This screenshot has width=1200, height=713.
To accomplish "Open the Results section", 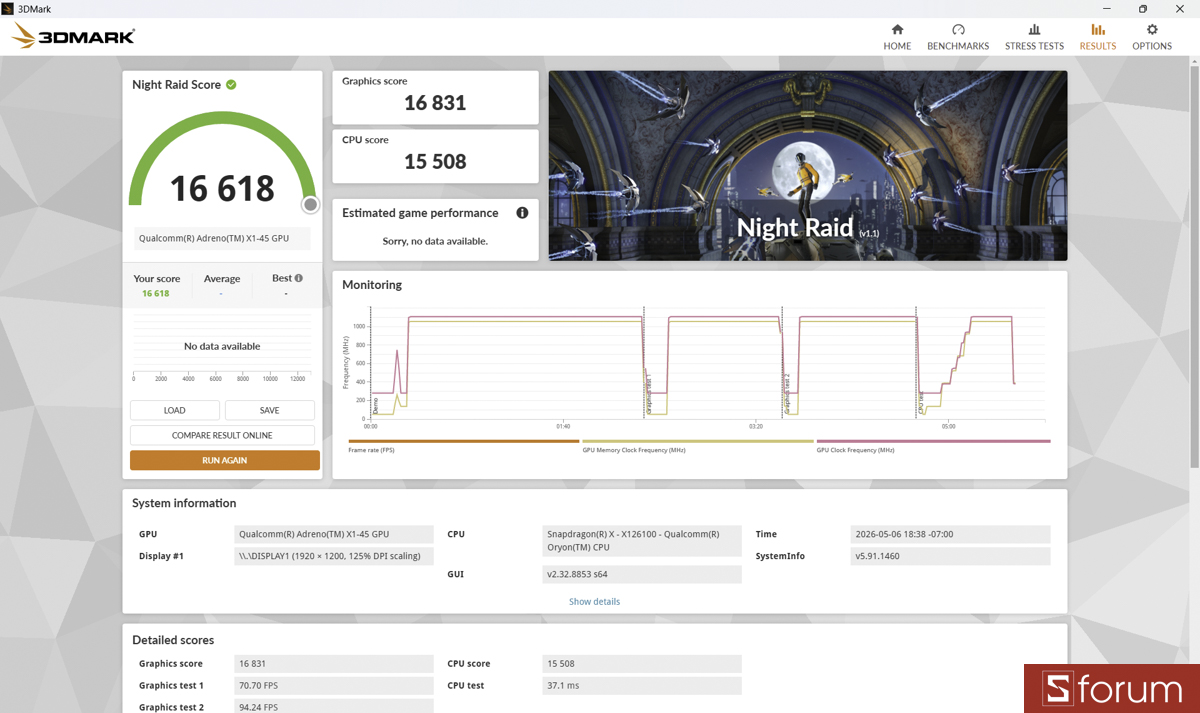I will click(1097, 37).
